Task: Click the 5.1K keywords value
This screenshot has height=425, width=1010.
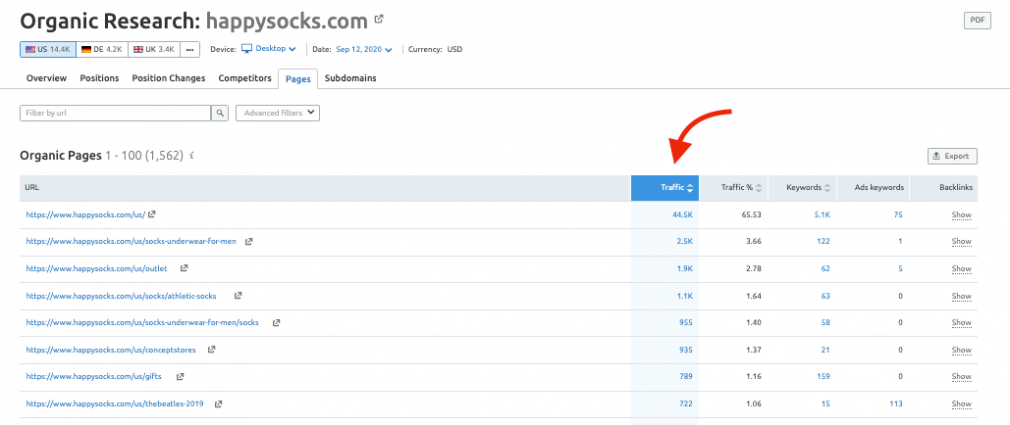Action: coord(822,214)
